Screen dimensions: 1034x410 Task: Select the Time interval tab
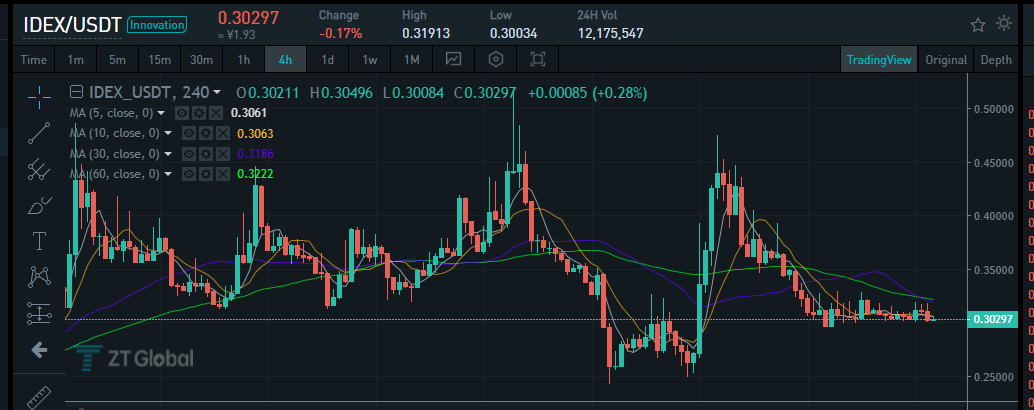pos(34,59)
